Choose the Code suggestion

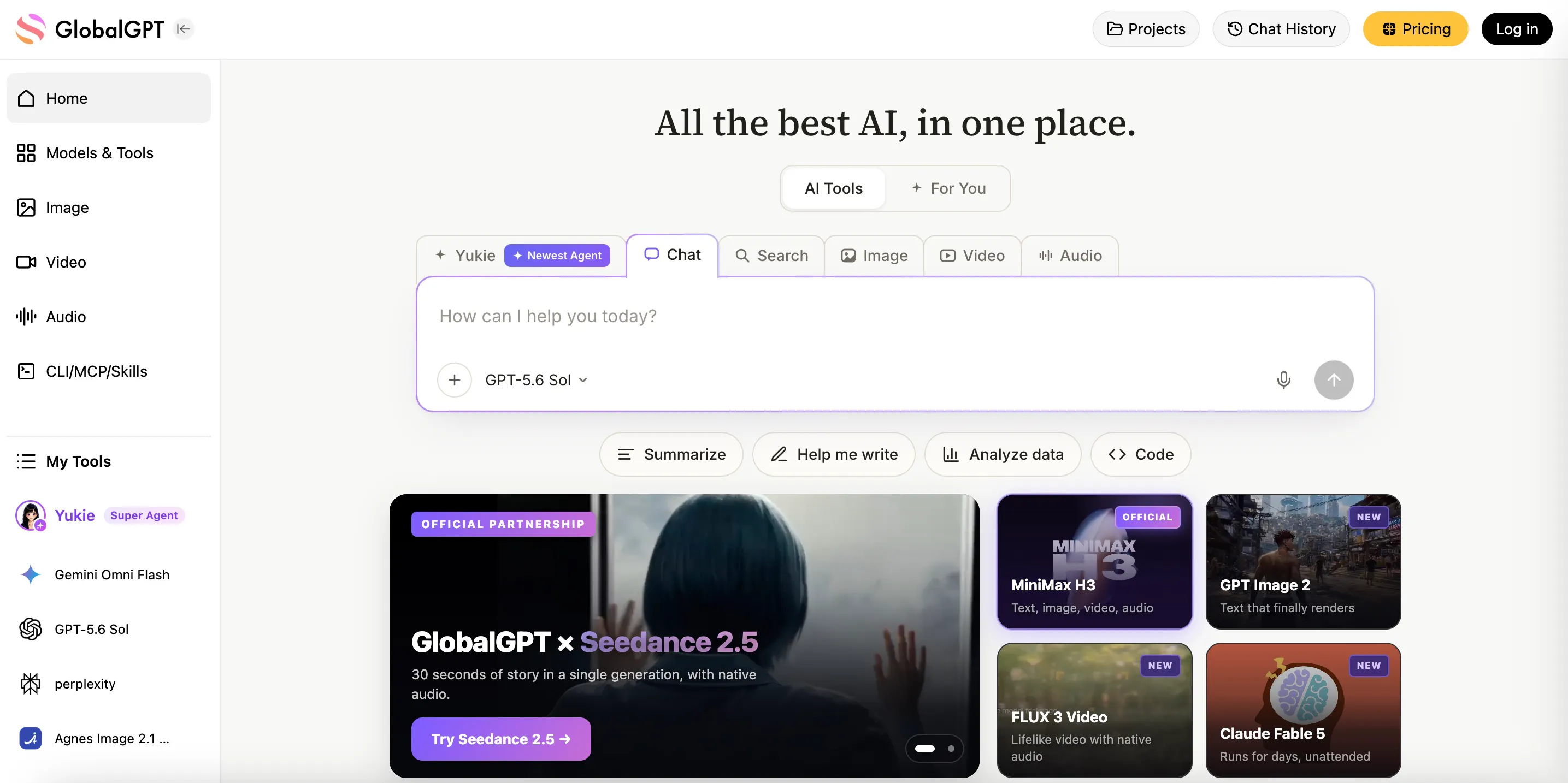[1140, 454]
